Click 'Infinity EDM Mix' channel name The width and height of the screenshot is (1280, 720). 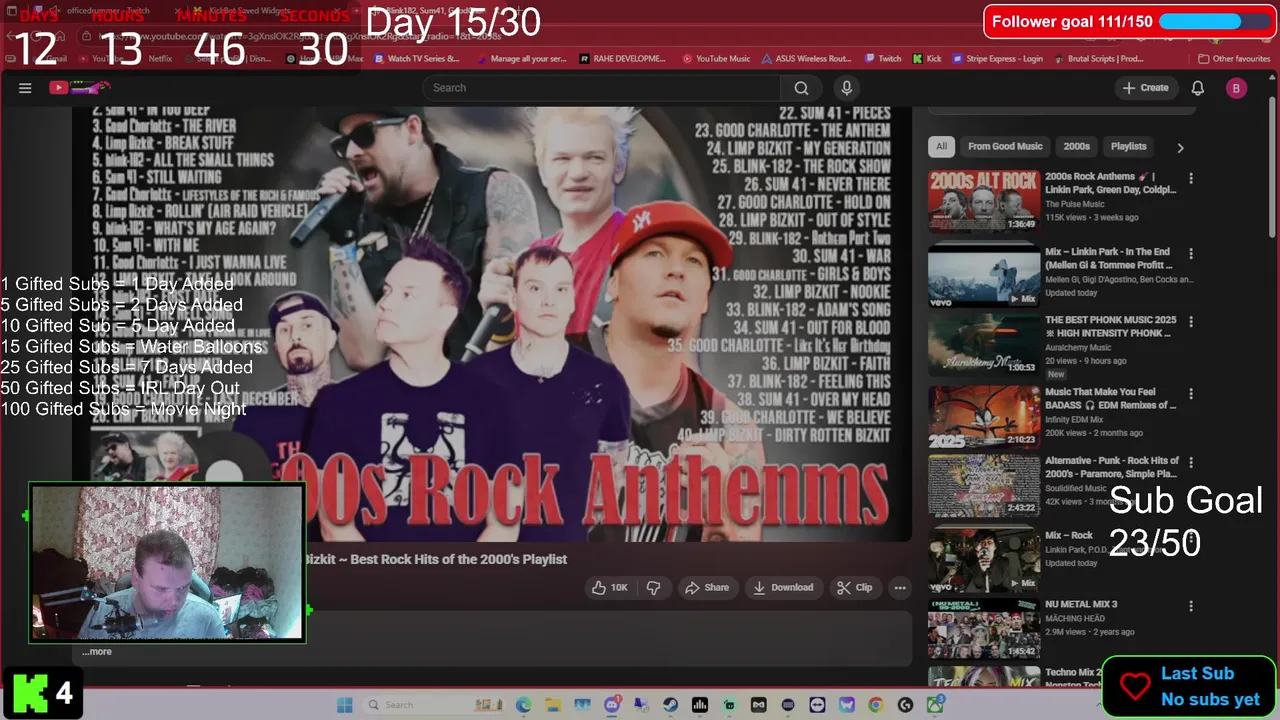[x=1074, y=420]
